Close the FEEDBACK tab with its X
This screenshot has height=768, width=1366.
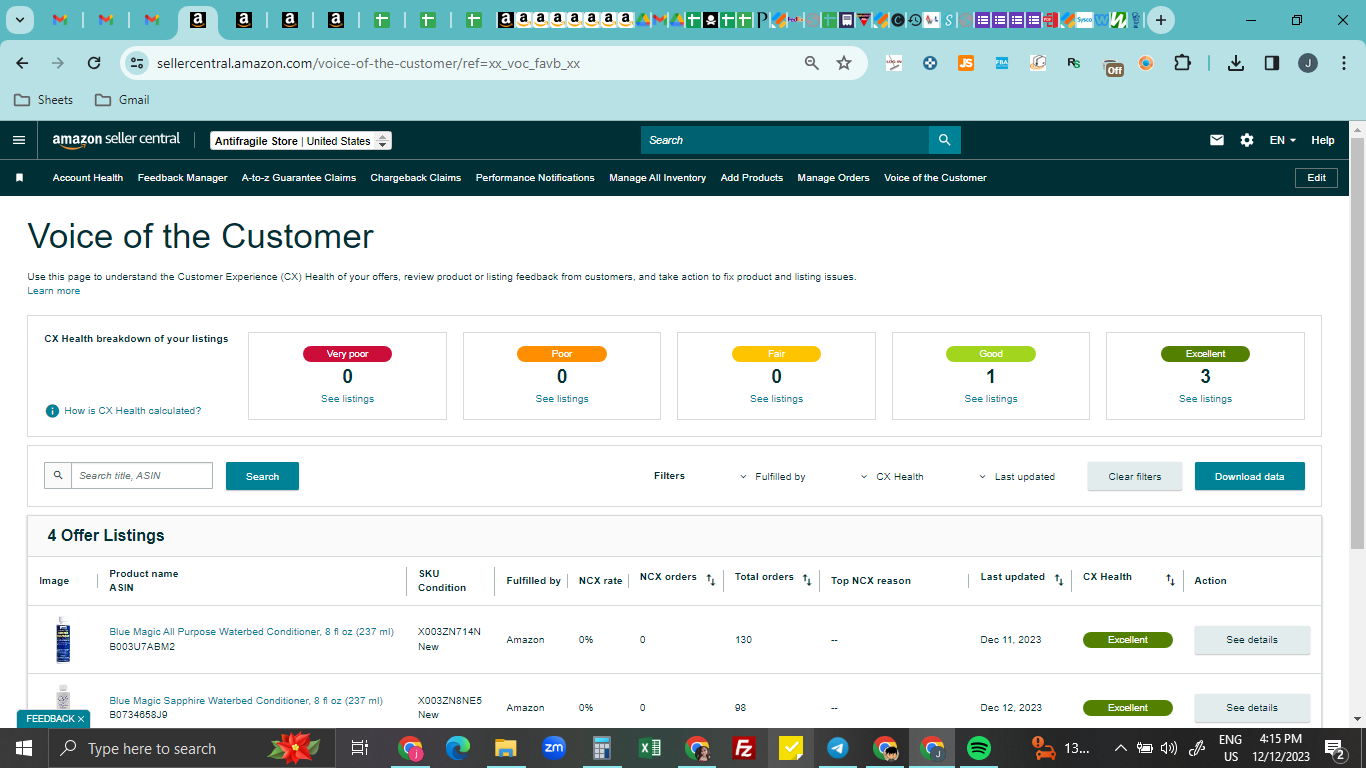81,719
